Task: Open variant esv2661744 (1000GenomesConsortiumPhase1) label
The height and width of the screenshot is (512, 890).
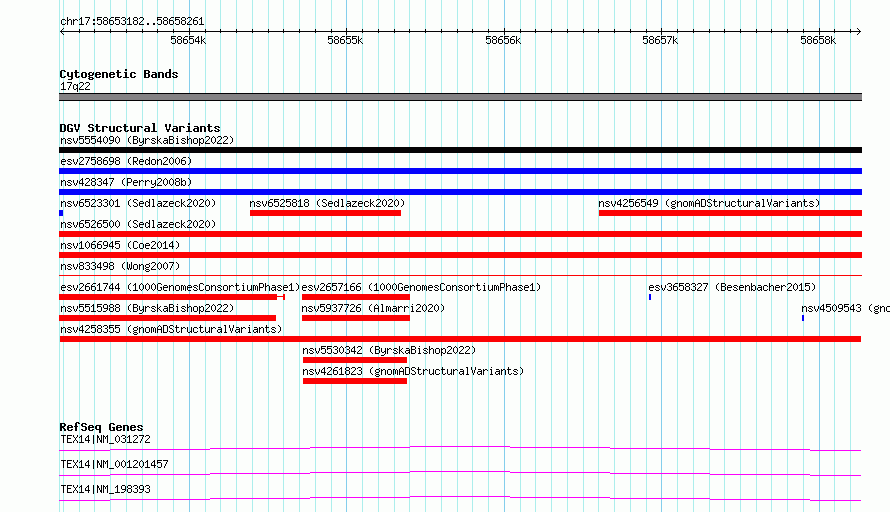Action: 180,287
